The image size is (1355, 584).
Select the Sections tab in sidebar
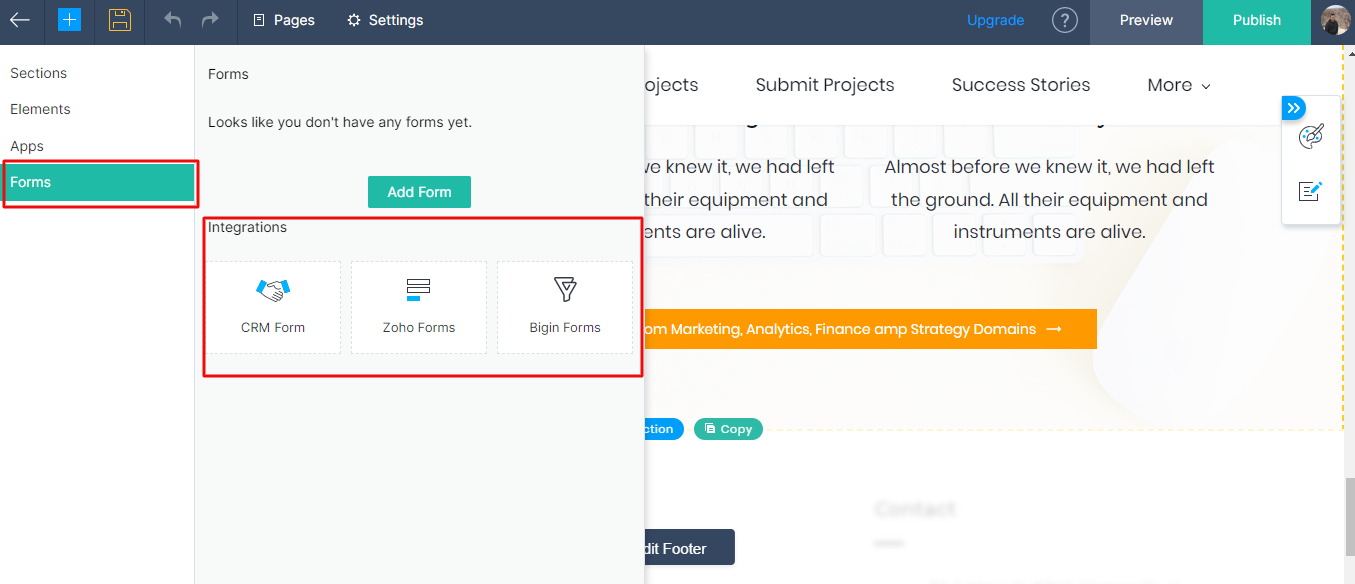pyautogui.click(x=39, y=73)
